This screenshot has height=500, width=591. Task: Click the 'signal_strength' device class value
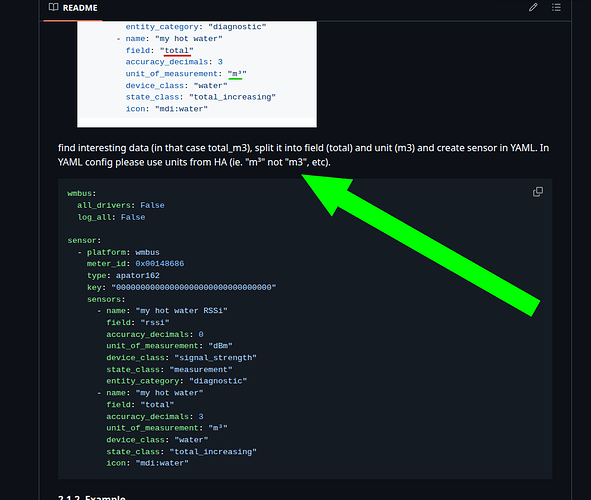(215, 358)
